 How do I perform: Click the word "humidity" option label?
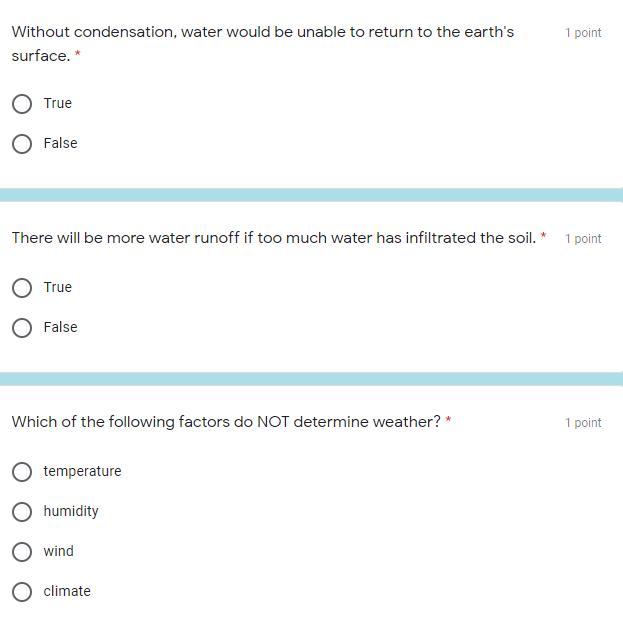tap(71, 511)
